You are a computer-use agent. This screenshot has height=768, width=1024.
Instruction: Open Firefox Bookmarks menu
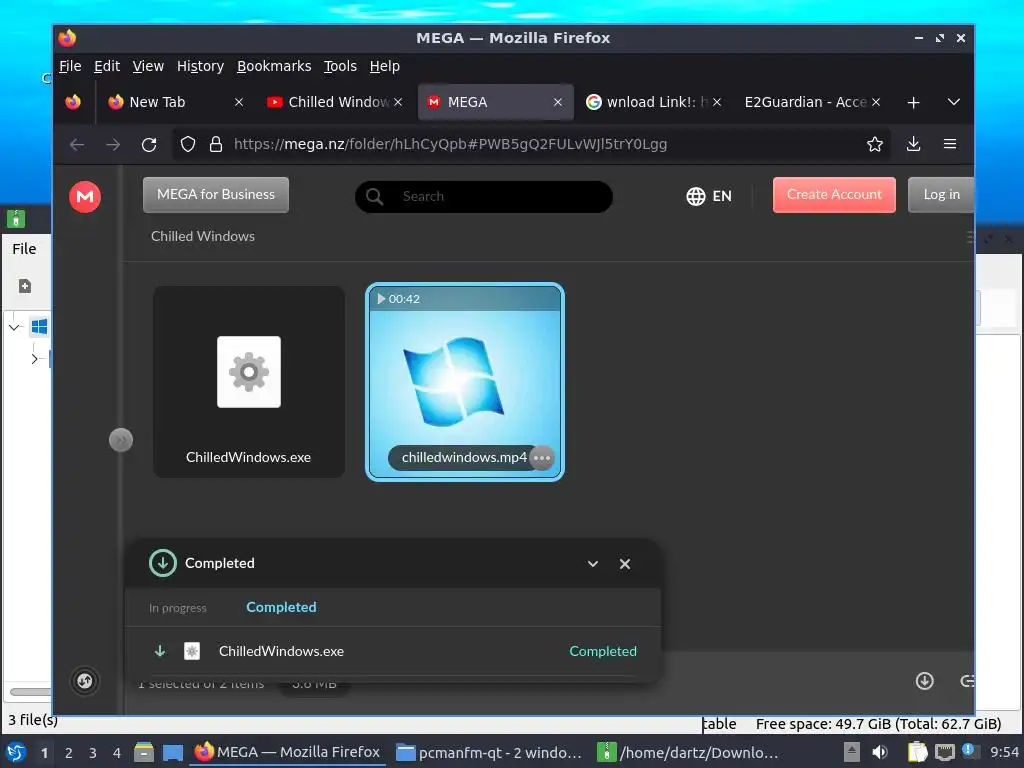(274, 66)
